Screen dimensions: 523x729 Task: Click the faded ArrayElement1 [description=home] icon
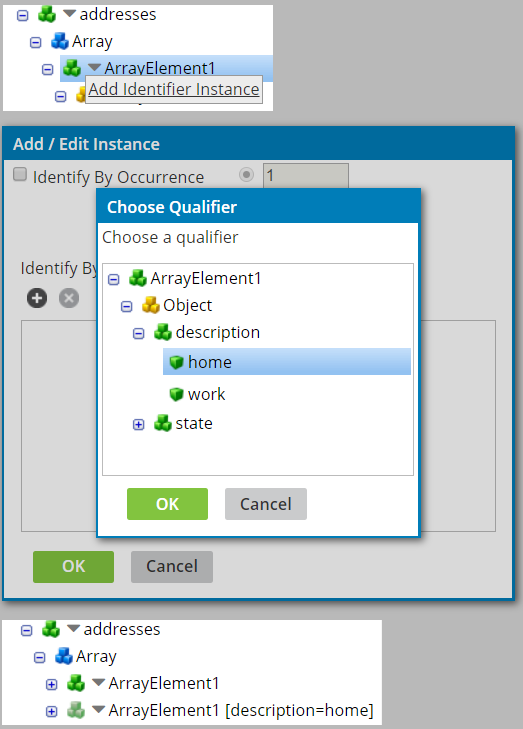[x=76, y=710]
